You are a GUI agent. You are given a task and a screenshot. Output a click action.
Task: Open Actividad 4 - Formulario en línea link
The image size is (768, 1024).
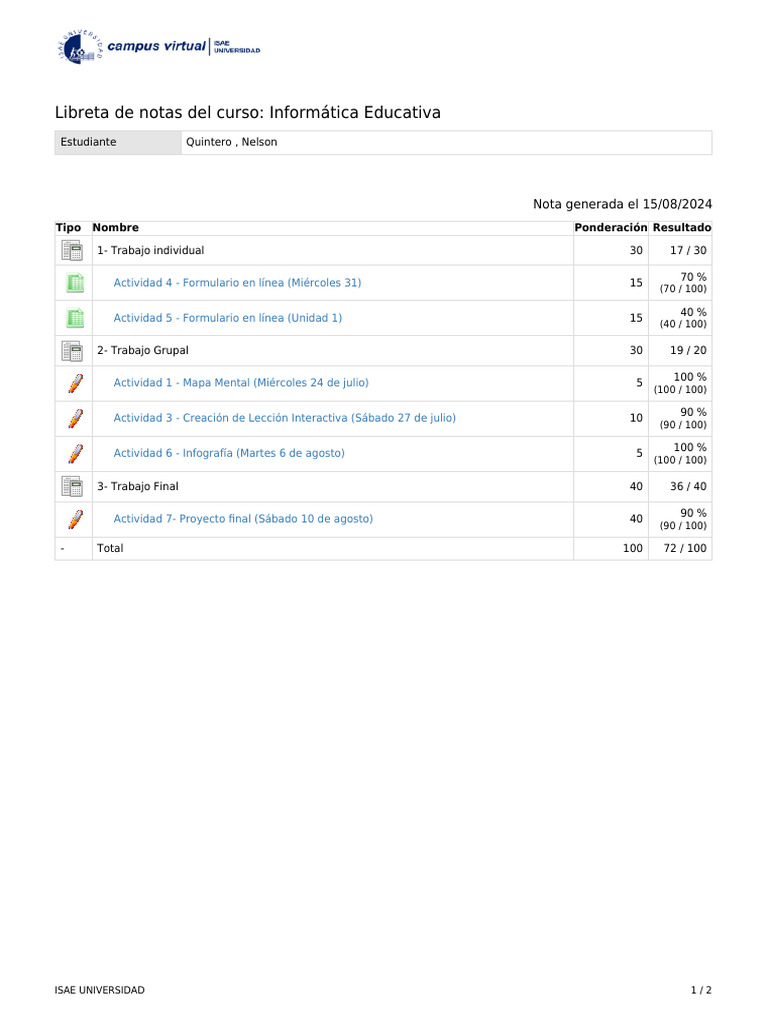[x=237, y=283]
